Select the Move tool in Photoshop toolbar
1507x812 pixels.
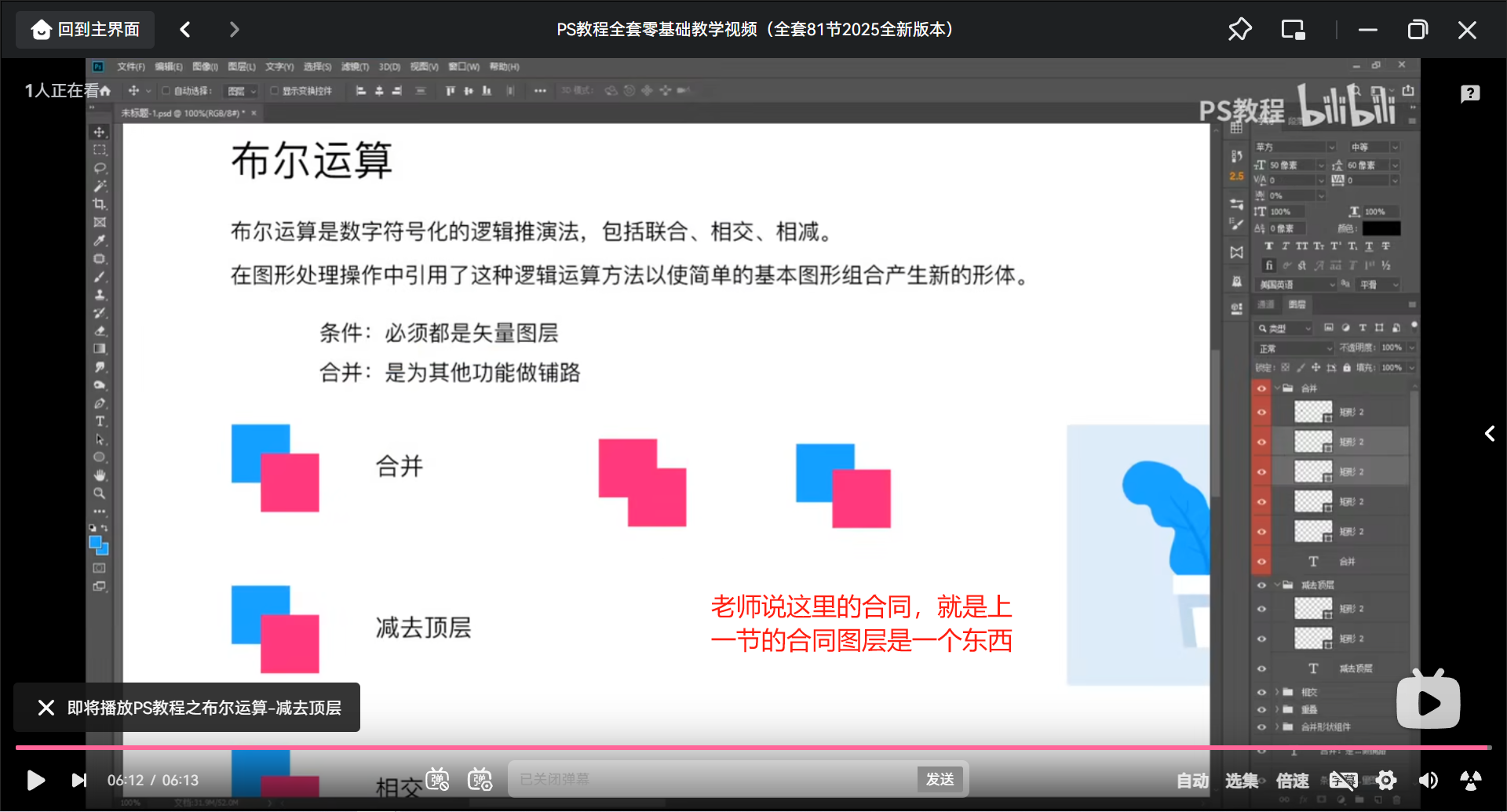[x=100, y=132]
